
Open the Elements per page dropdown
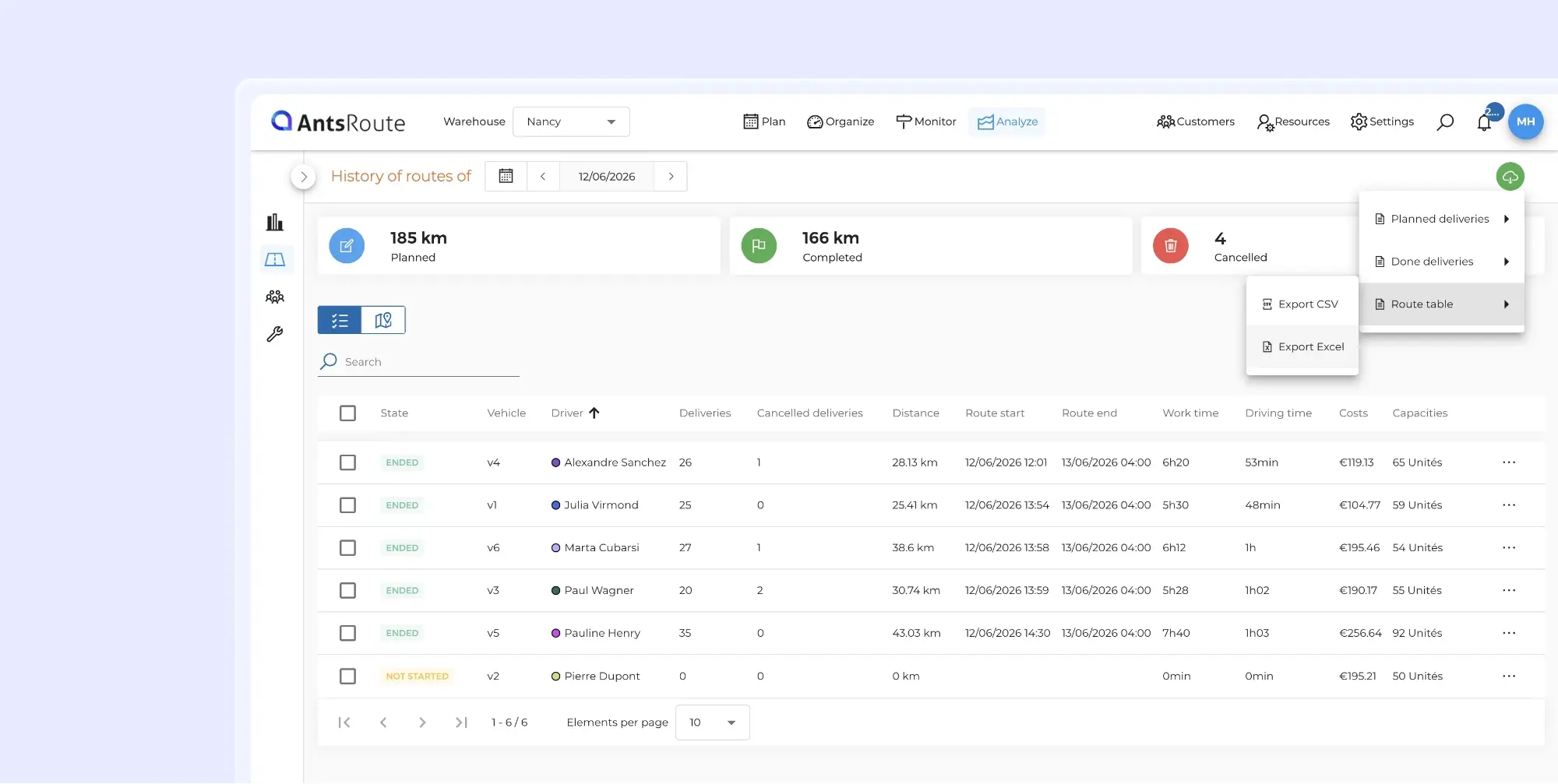click(x=712, y=722)
